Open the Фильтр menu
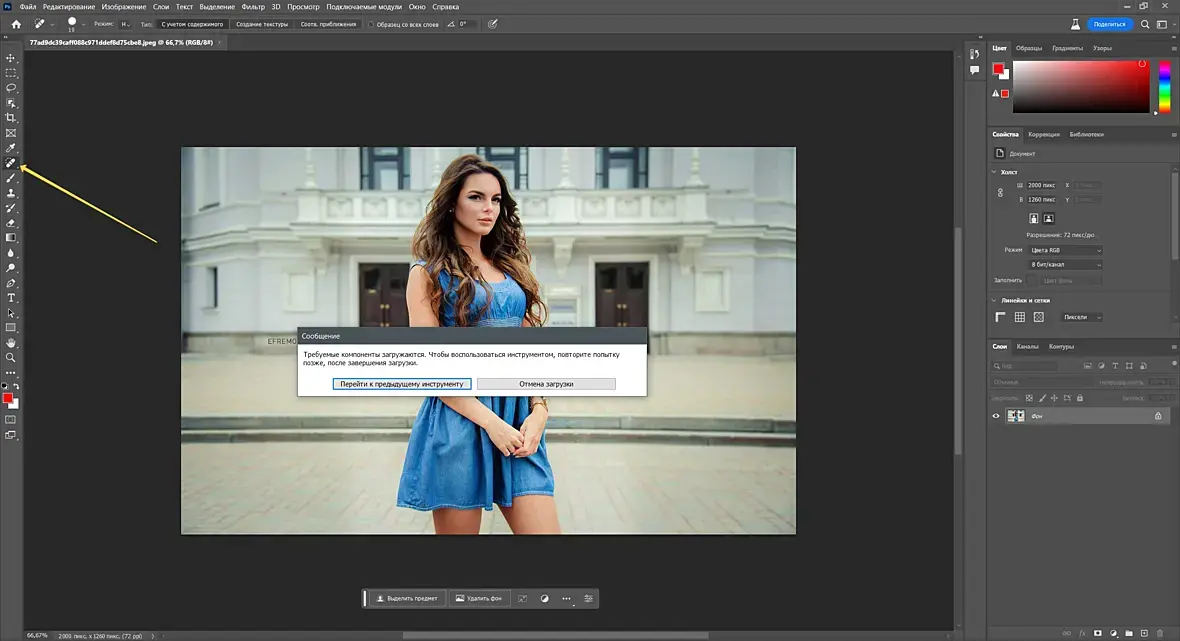 point(253,7)
